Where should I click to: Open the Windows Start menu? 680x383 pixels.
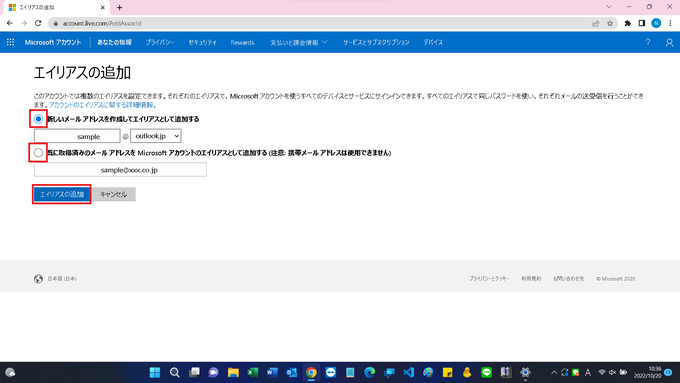[x=155, y=372]
